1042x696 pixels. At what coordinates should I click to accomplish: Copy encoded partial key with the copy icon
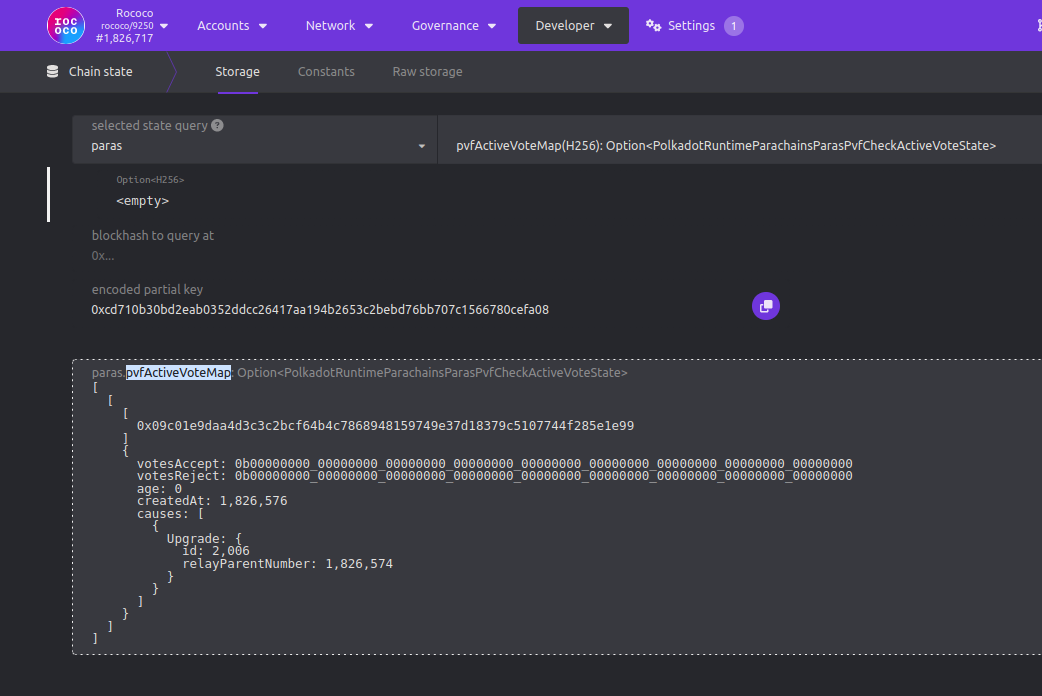point(765,306)
